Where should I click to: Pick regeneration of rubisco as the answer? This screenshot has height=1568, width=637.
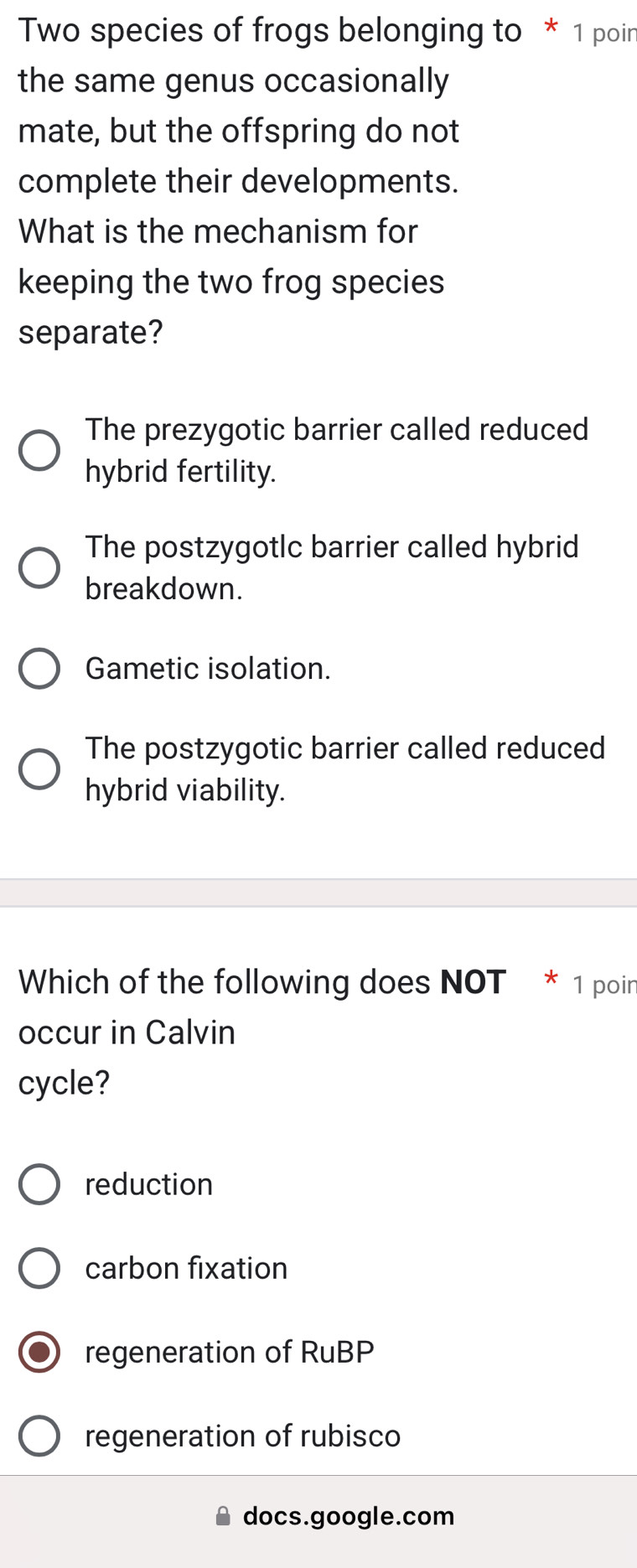pyautogui.click(x=39, y=1435)
